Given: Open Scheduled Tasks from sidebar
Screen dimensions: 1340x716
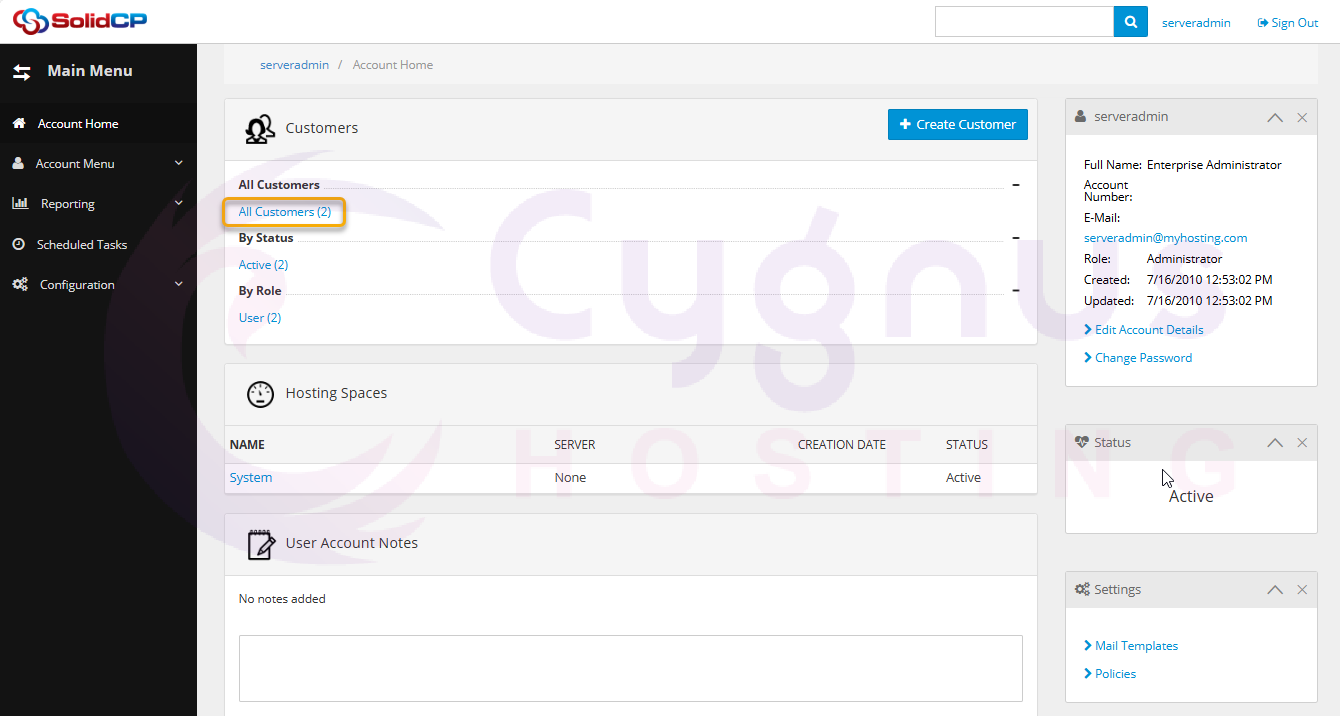Looking at the screenshot, I should (81, 245).
